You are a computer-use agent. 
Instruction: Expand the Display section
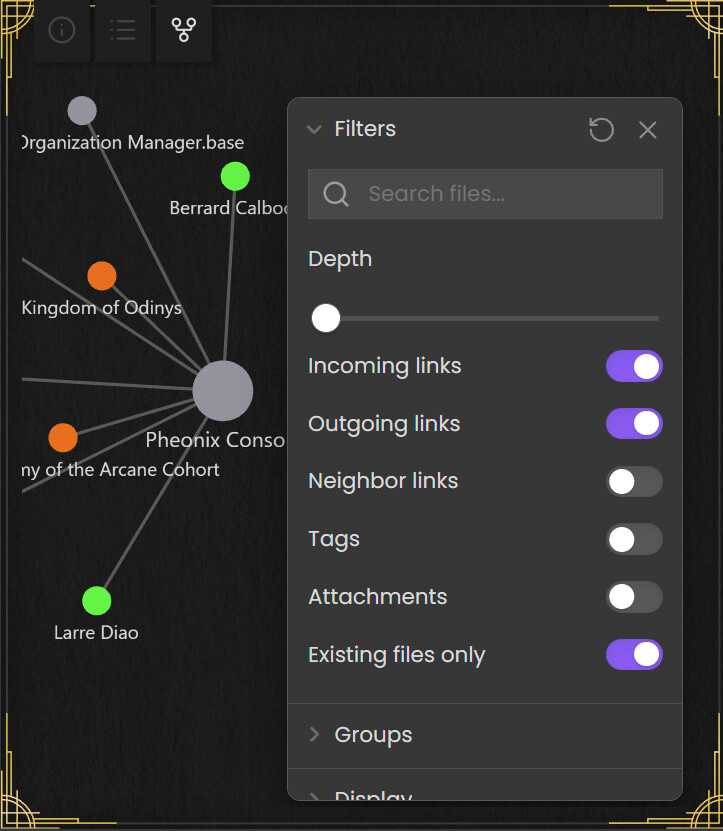tap(372, 795)
